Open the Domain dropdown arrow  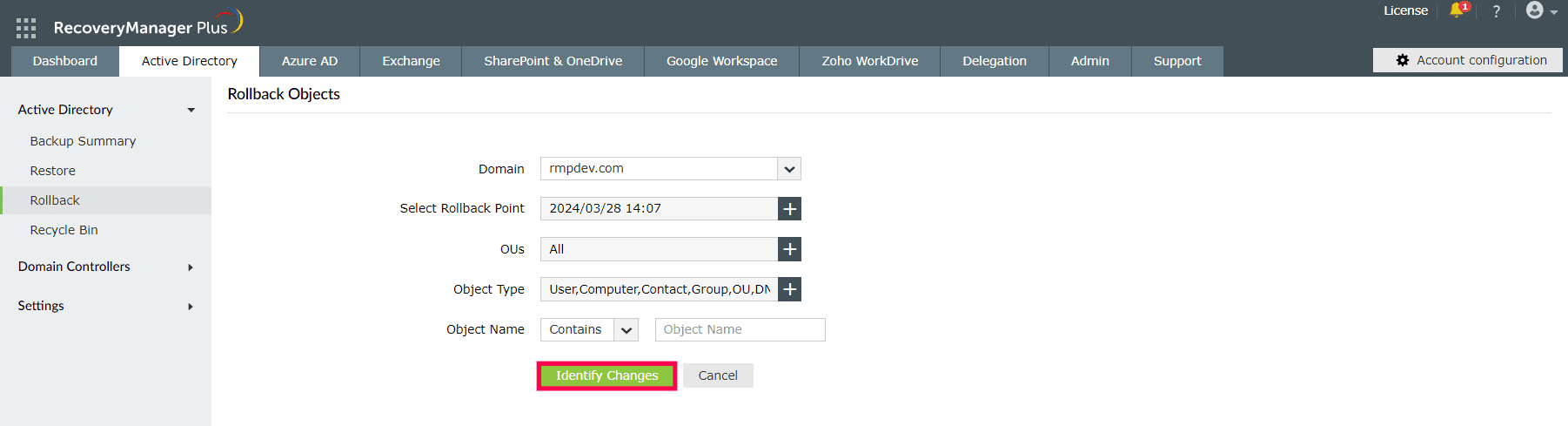(x=789, y=169)
